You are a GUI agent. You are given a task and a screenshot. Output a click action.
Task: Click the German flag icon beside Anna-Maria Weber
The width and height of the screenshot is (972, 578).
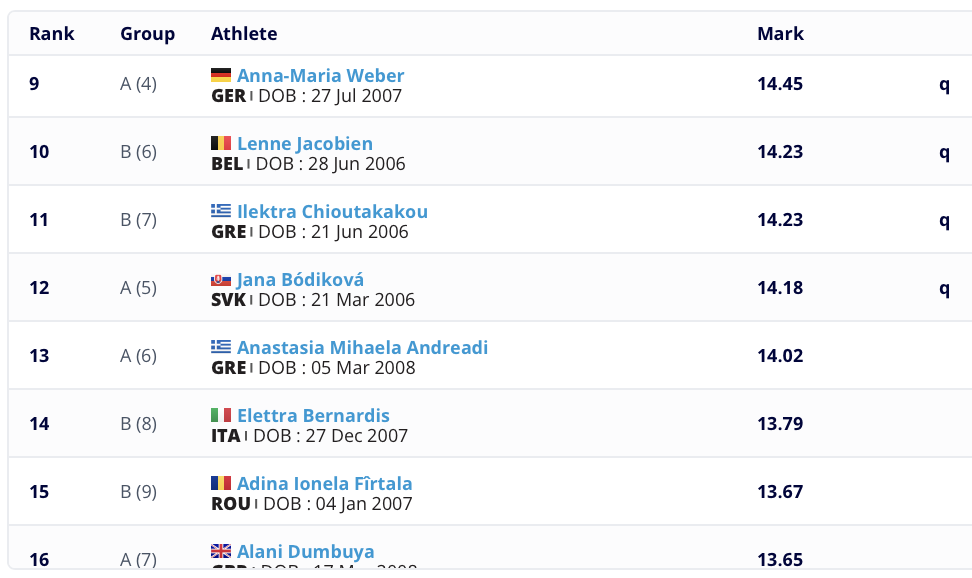(221, 75)
